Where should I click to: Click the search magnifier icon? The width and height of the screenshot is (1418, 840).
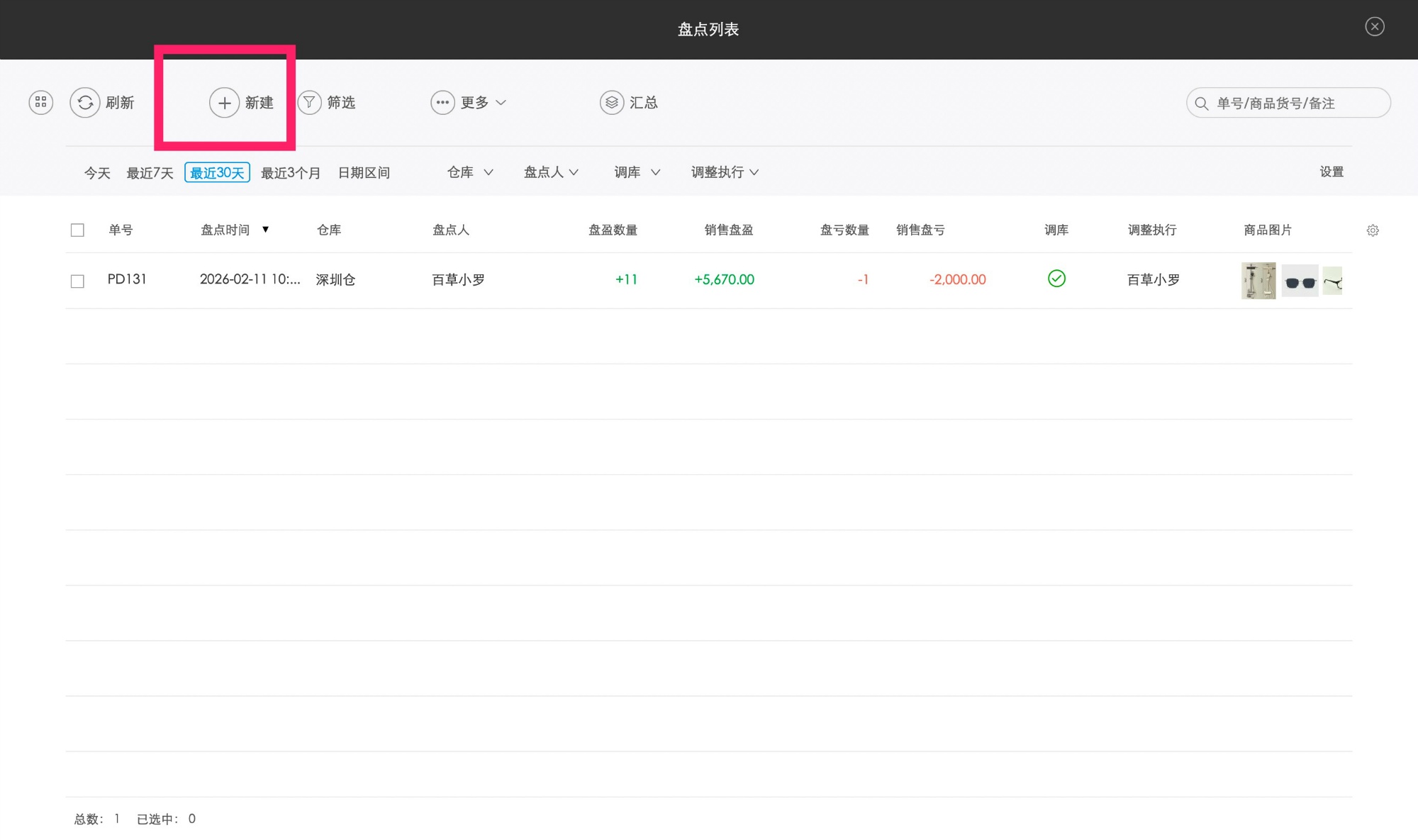[x=1202, y=103]
